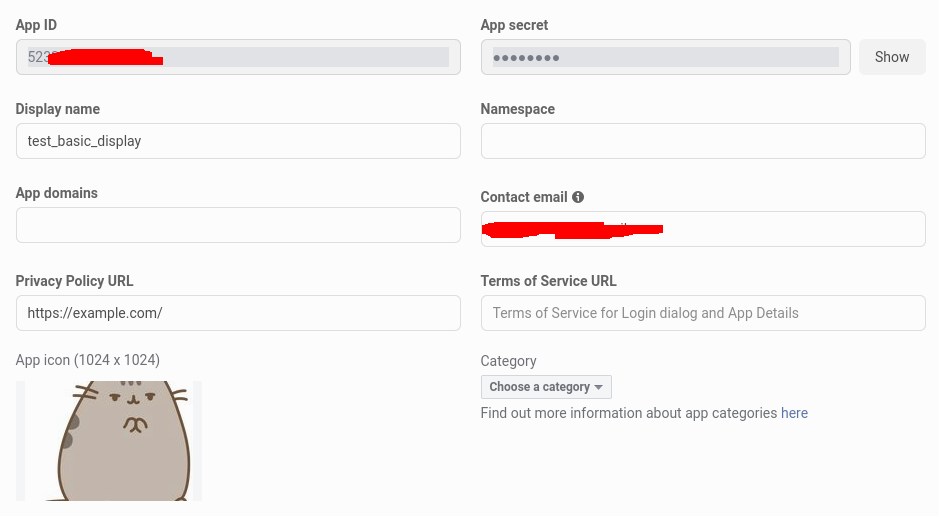The width and height of the screenshot is (939, 516).
Task: Click the 'Category' heading label
Action: point(508,361)
